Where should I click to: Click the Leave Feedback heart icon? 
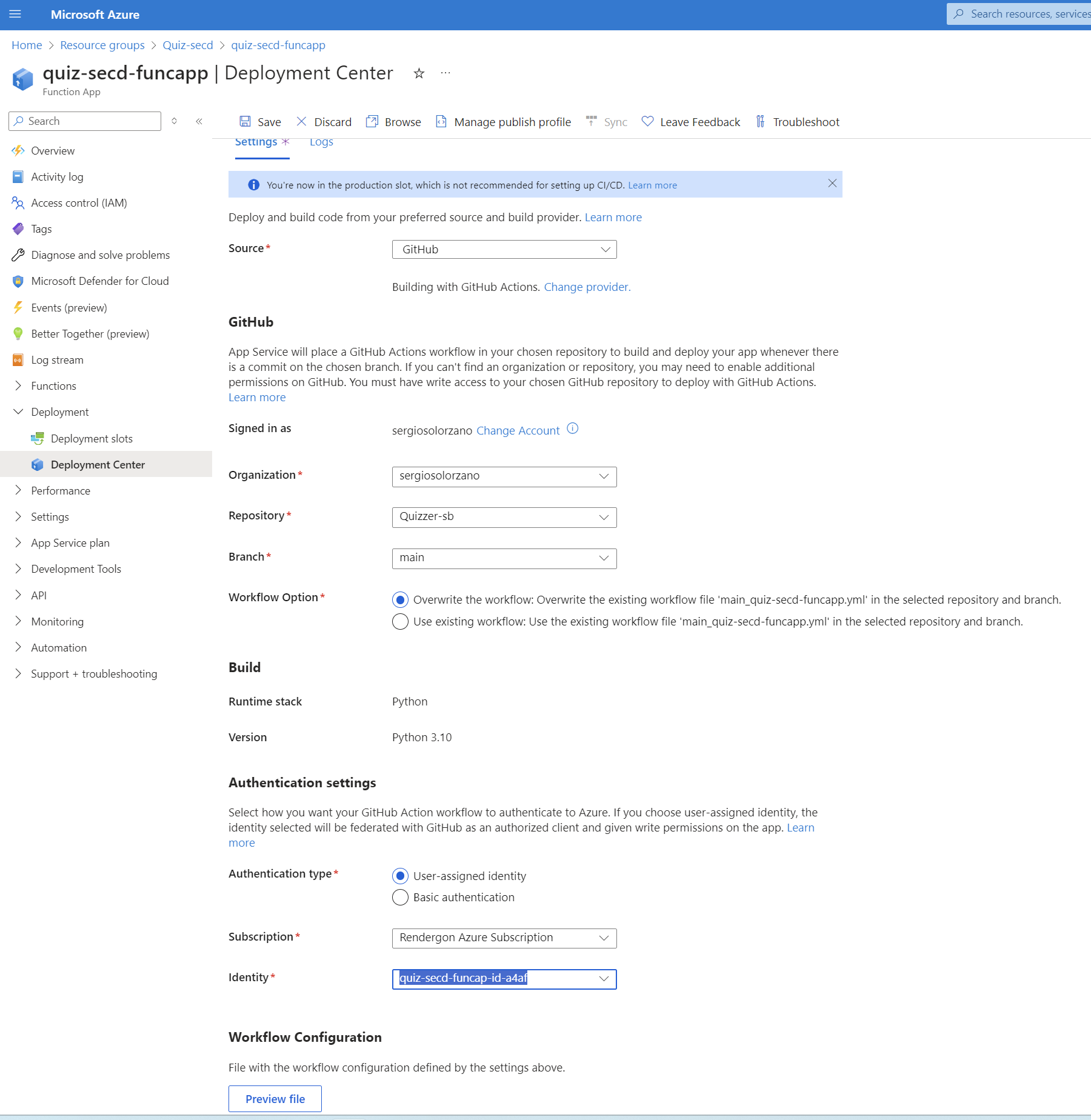pos(647,121)
